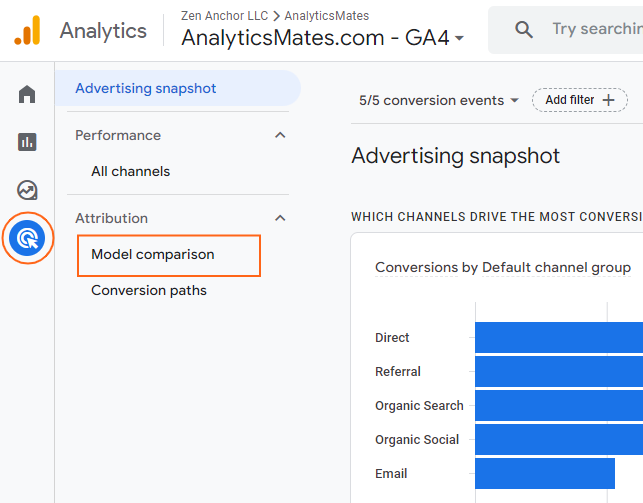Collapse the Attribution section
Screen dimensions: 643x503
tap(280, 218)
